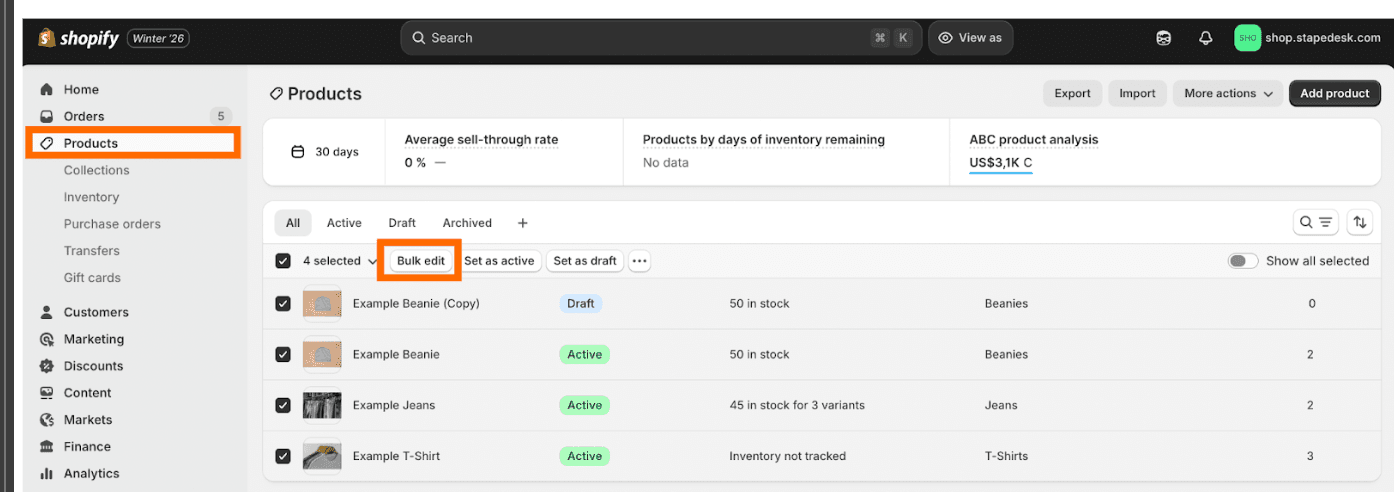The width and height of the screenshot is (1394, 492).
Task: Switch to the Active tab
Action: [x=344, y=223]
